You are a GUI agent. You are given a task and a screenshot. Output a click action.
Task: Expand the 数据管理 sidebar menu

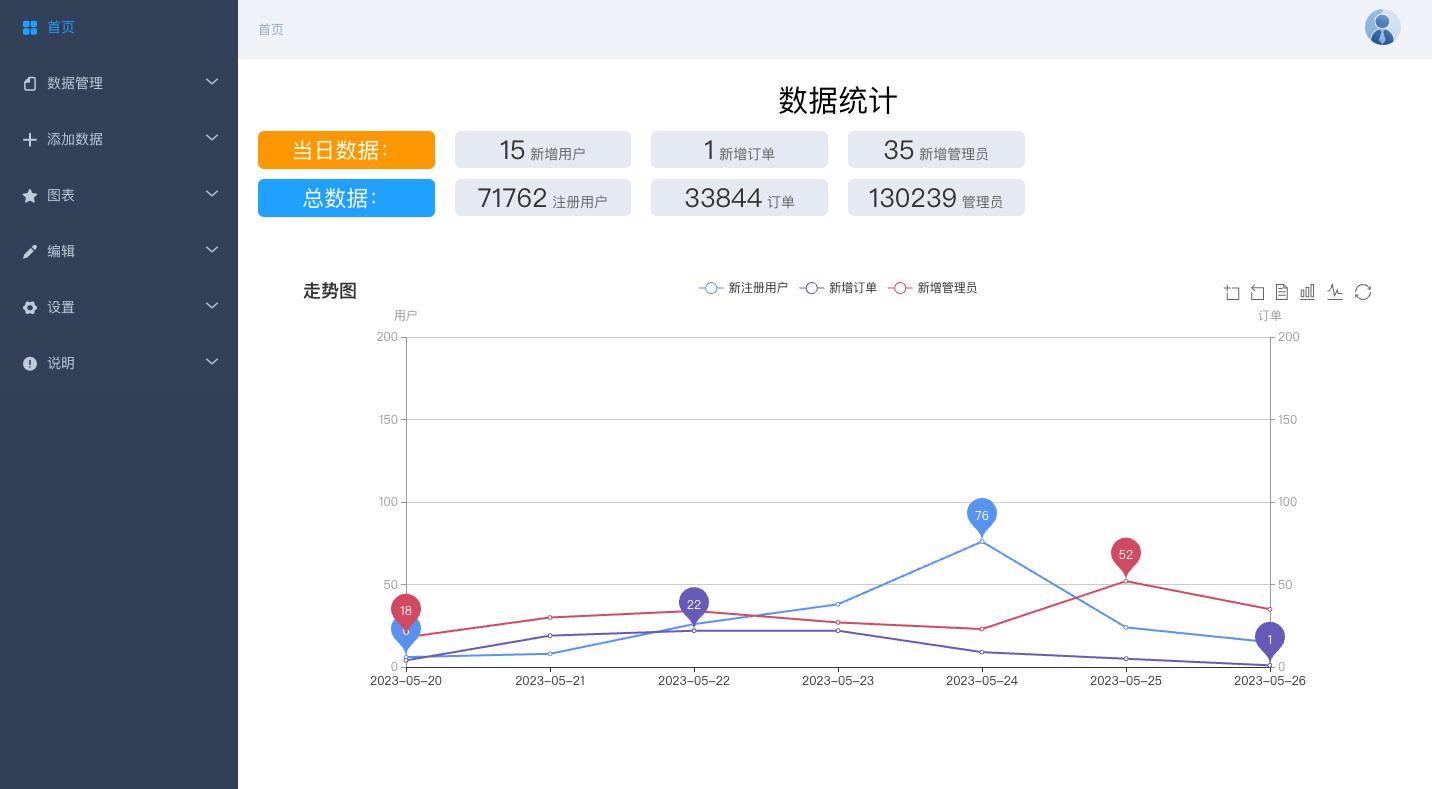pos(118,83)
